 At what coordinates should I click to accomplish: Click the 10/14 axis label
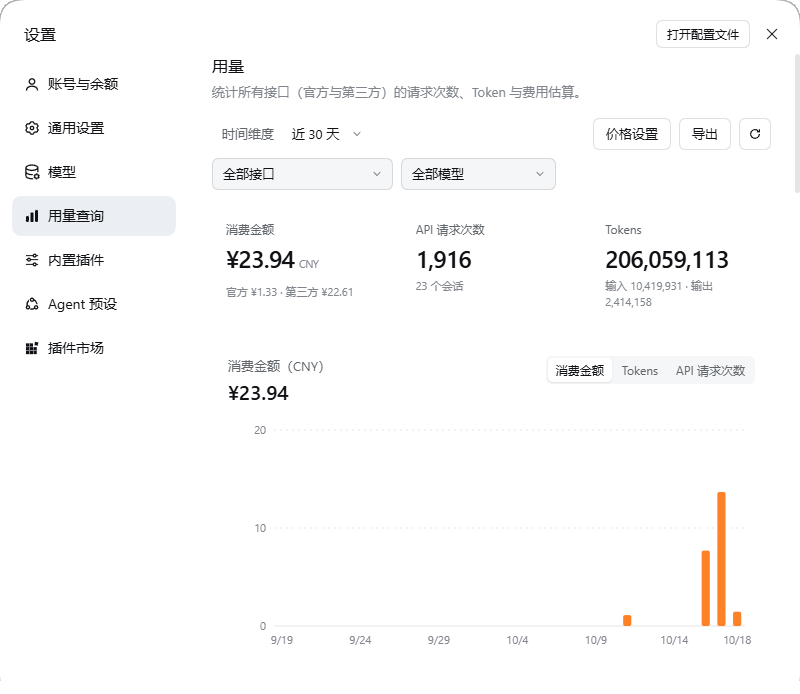(x=674, y=640)
